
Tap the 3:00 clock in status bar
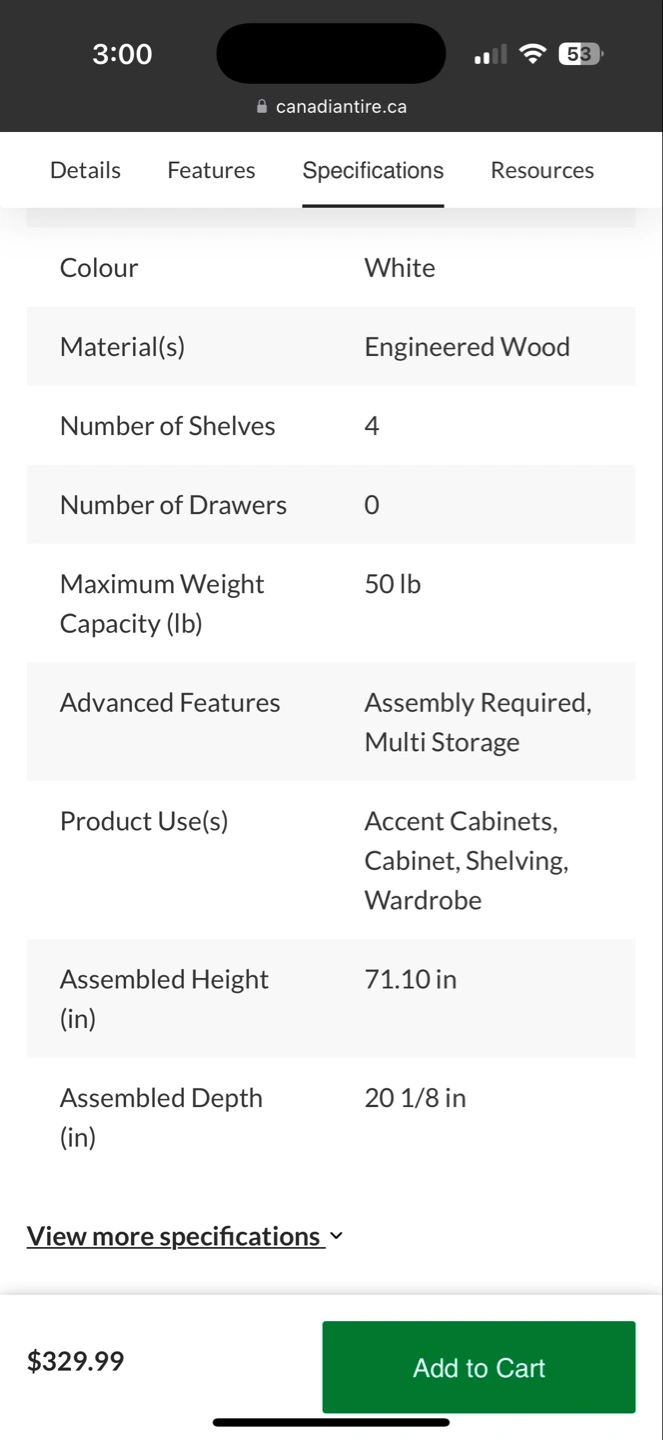tap(122, 54)
